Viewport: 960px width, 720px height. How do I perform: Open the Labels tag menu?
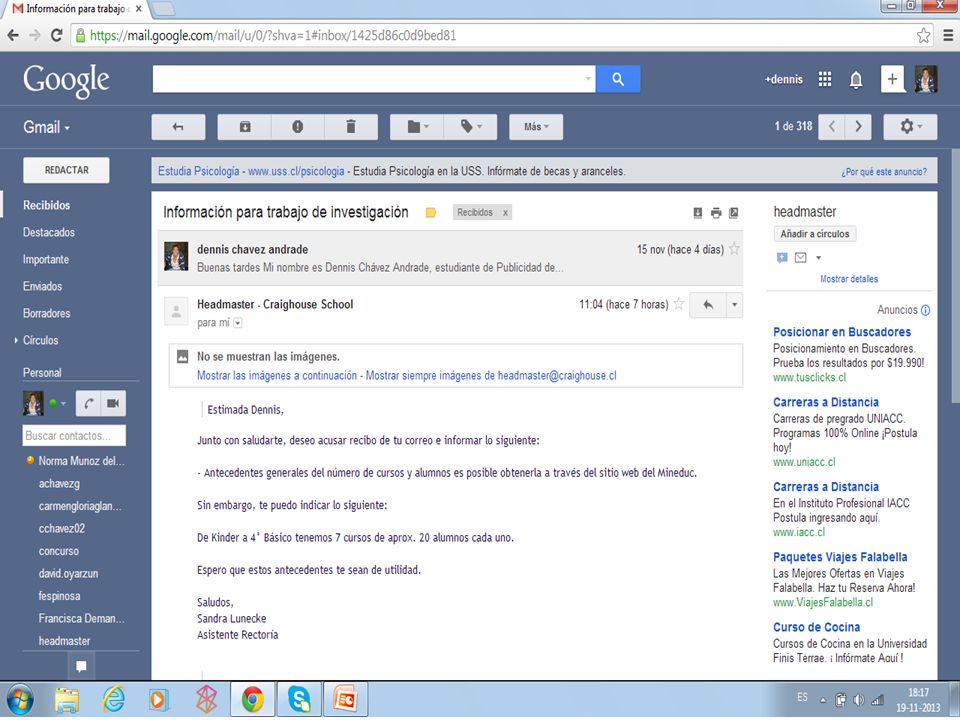click(x=470, y=127)
